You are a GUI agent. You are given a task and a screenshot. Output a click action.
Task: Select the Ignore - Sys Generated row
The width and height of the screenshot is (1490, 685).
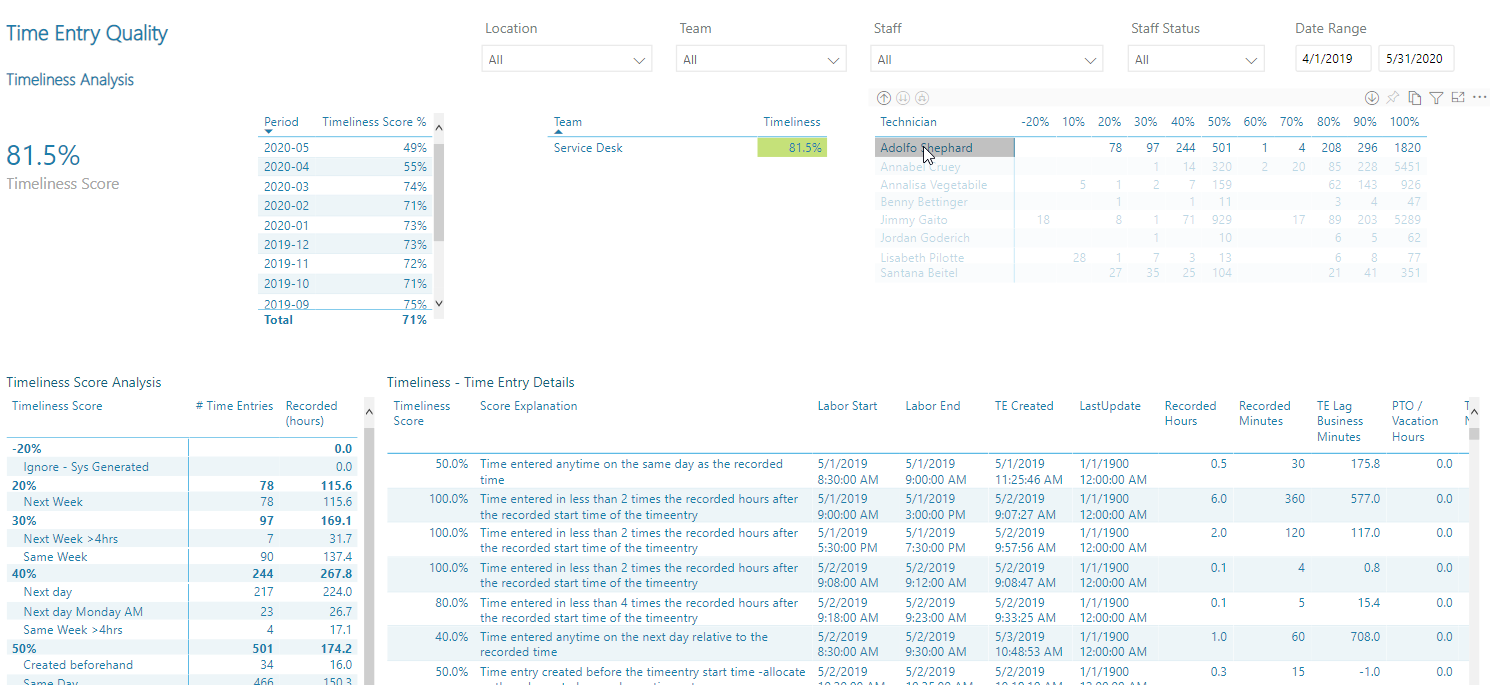click(181, 467)
